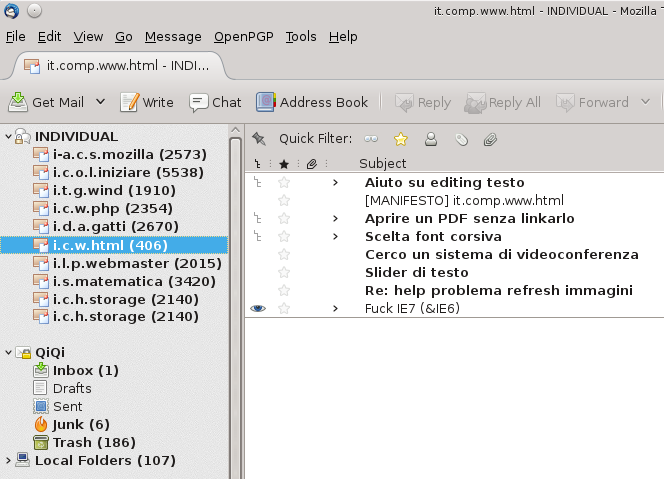The width and height of the screenshot is (664, 479).
Task: Open the Edit menu
Action: pyautogui.click(x=50, y=37)
